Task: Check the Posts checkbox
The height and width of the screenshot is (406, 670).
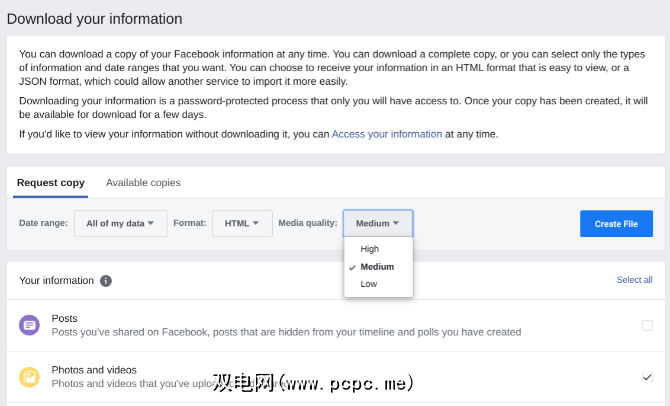Action: pos(647,325)
